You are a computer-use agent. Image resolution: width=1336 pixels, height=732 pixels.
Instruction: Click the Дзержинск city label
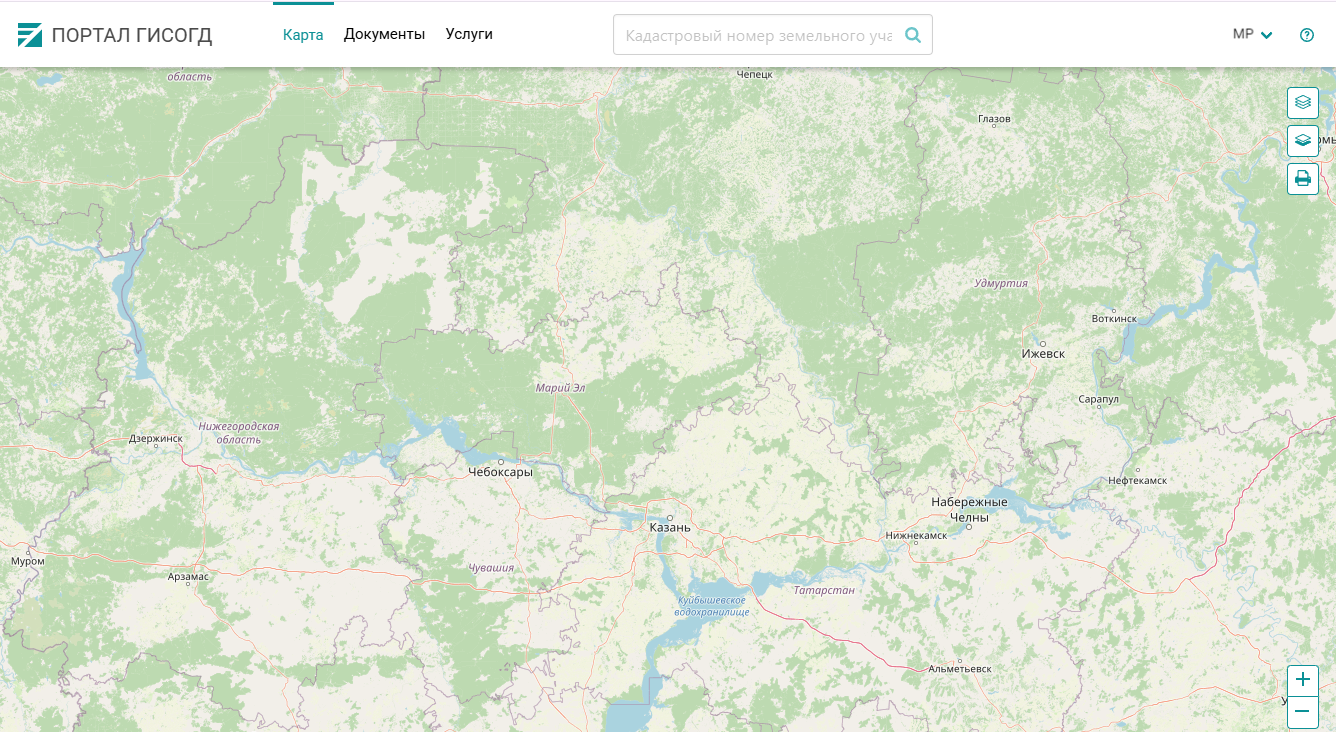tap(156, 438)
